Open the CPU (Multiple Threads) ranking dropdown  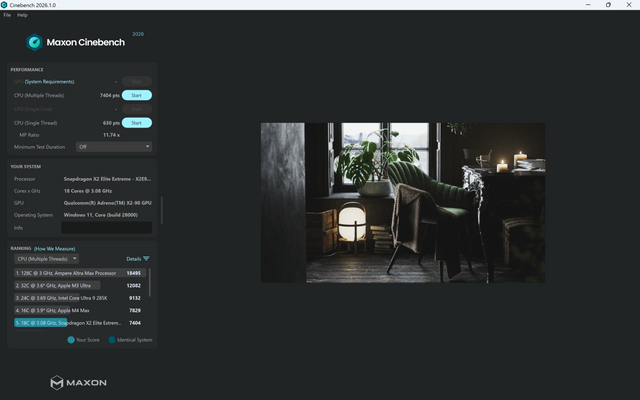pos(47,259)
